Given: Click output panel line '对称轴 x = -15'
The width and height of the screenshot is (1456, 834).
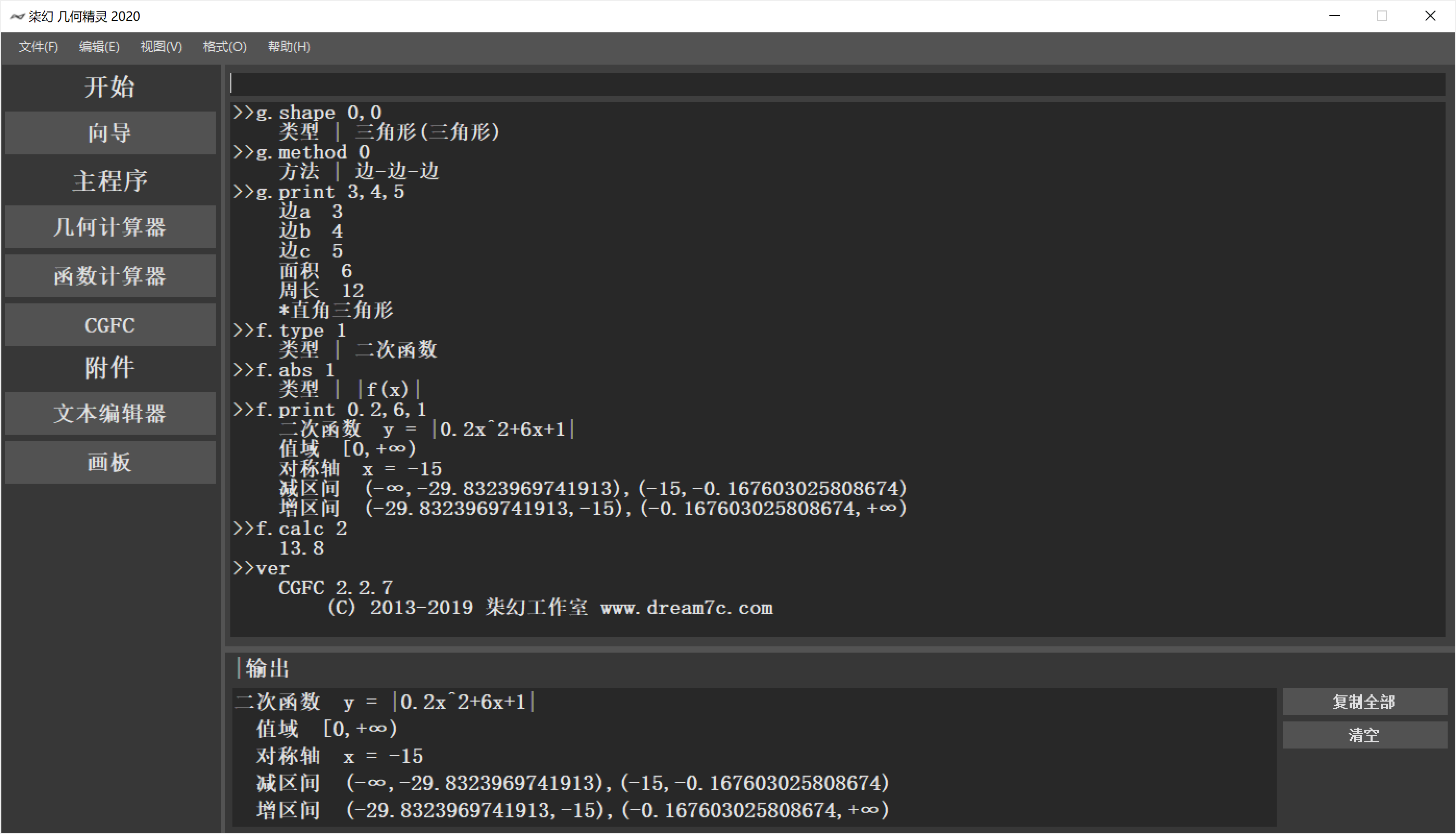Looking at the screenshot, I should pyautogui.click(x=340, y=756).
